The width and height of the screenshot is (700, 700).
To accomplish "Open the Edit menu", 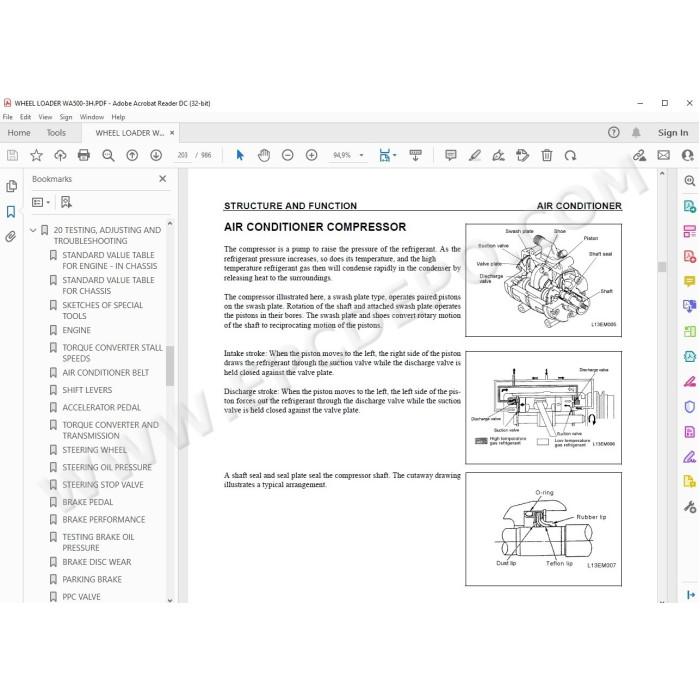I will coord(25,117).
